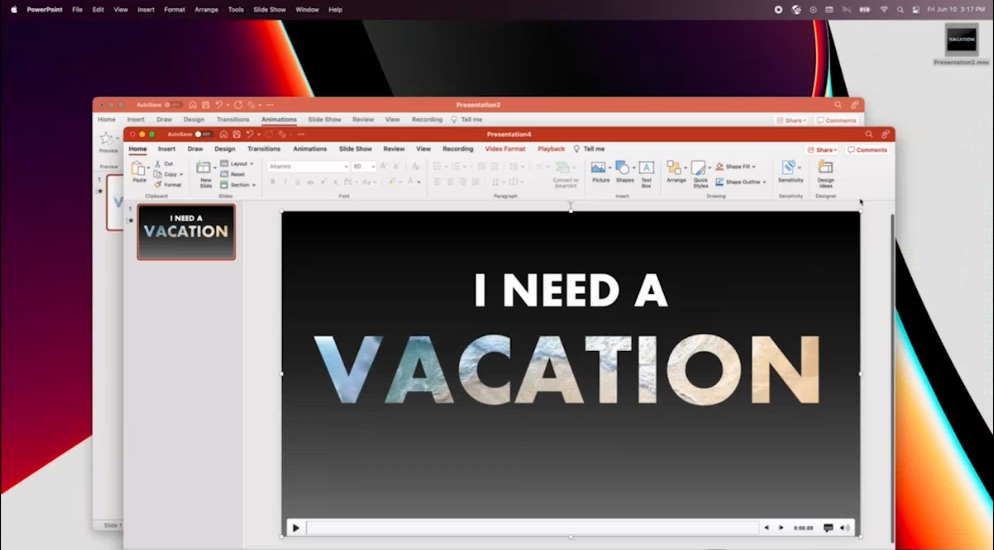Expand the Shape Outline dropdown
Screen dimensions: 994x550
765,182
